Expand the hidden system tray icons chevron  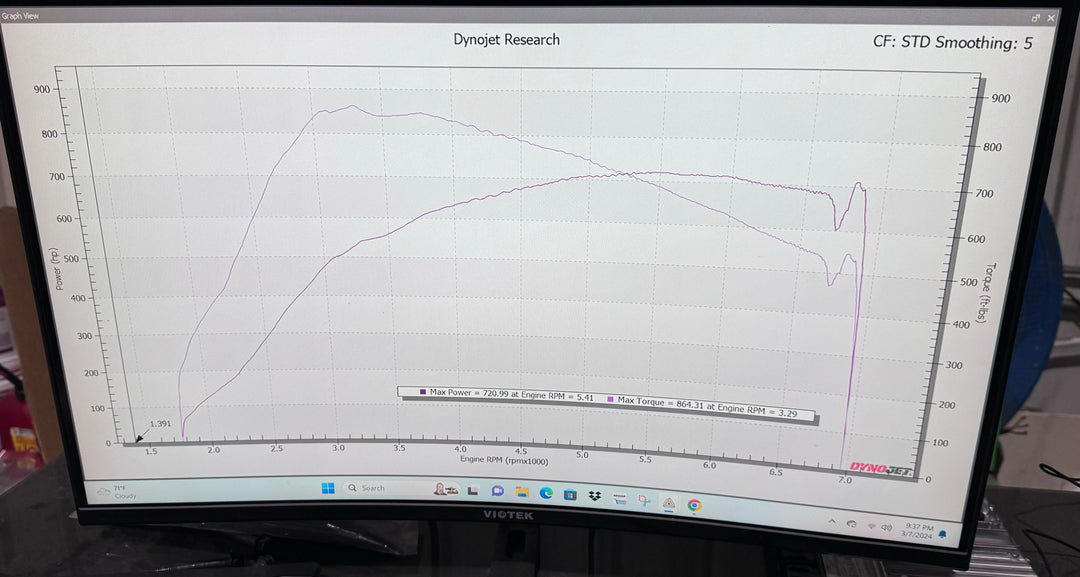point(832,522)
